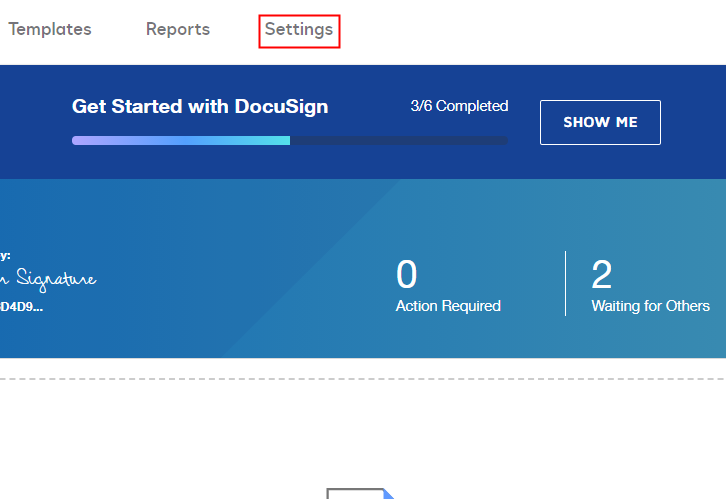Open the 0 Action Required count
Screen dimensions: 726x499
coord(448,285)
